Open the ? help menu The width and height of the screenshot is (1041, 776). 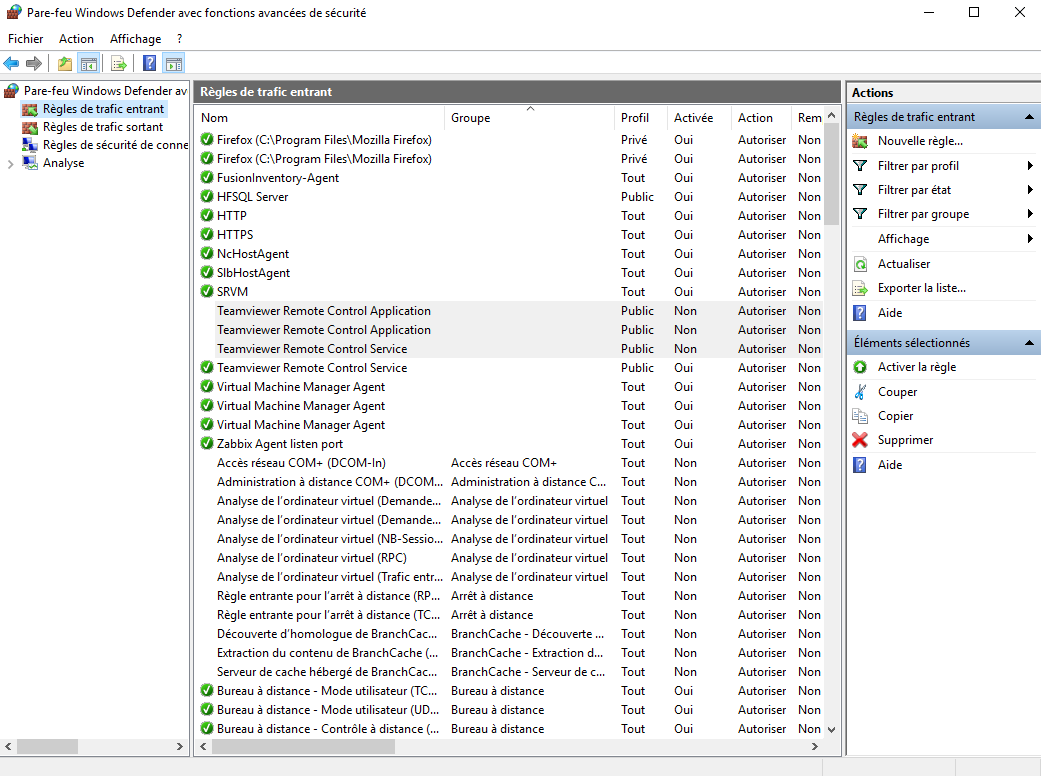179,39
